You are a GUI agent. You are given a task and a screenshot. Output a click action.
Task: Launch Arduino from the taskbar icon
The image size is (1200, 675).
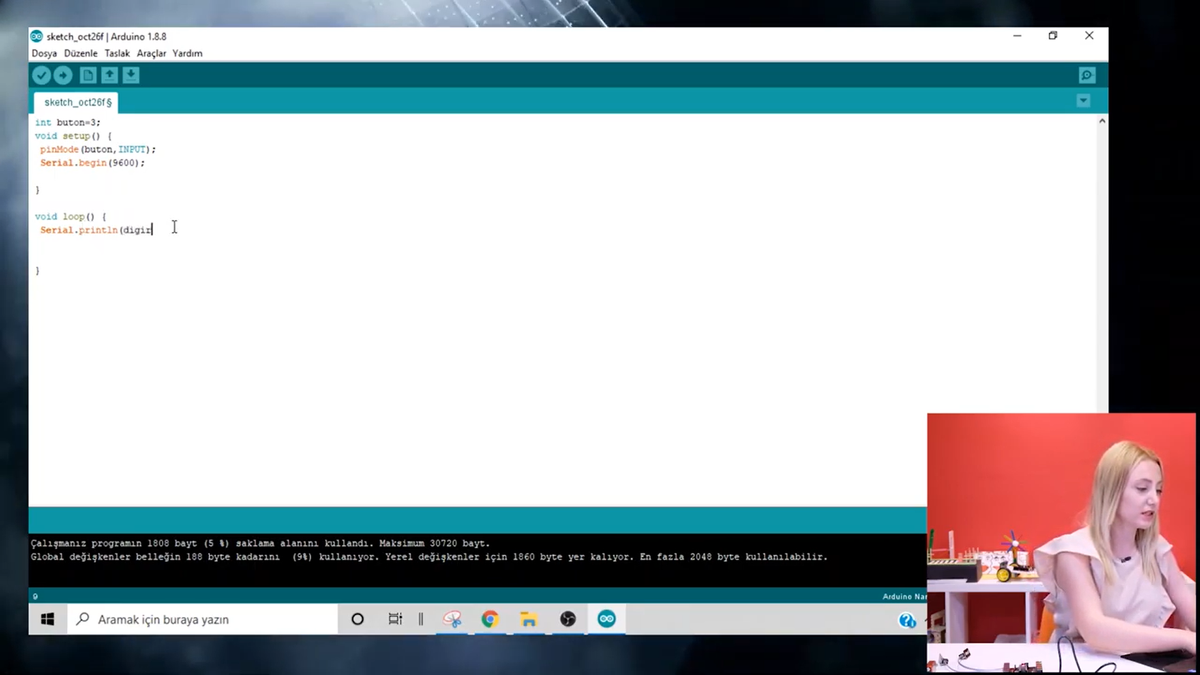606,619
